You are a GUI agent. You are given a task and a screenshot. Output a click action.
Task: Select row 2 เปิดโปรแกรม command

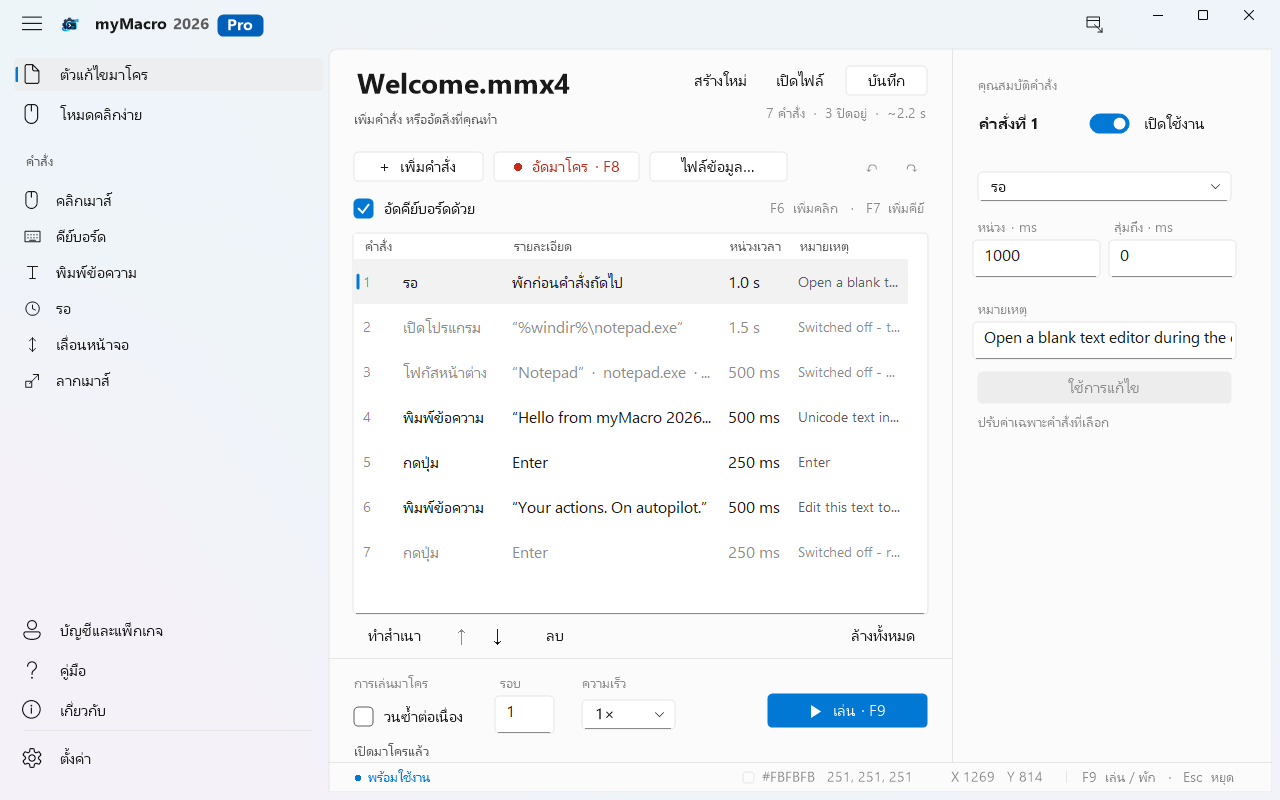pos(631,327)
